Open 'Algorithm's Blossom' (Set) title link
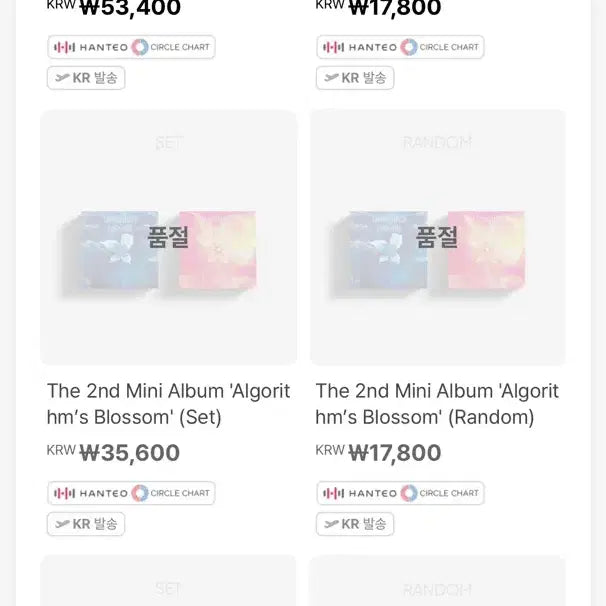Image resolution: width=606 pixels, height=606 pixels. 168,404
